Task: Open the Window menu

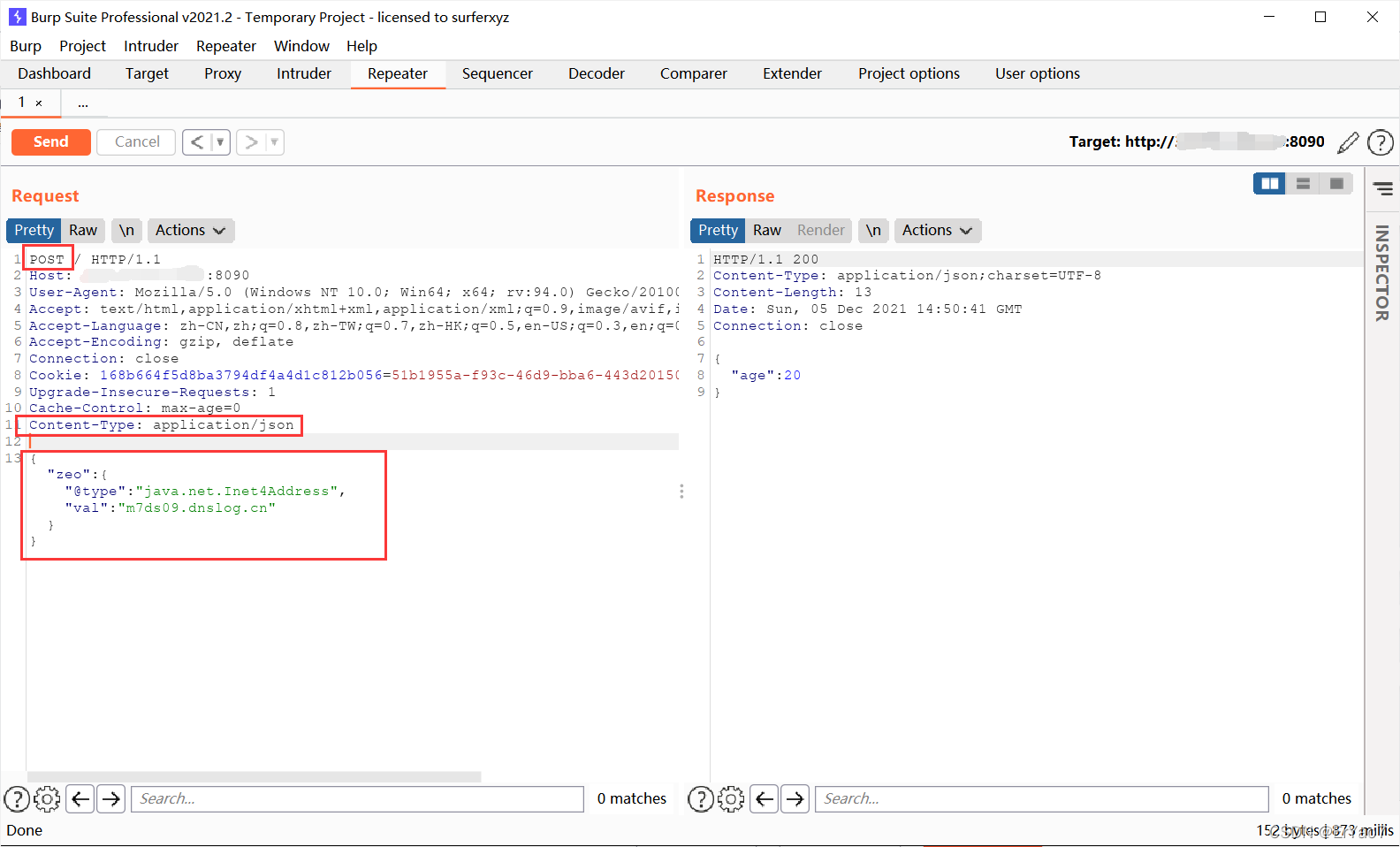Action: click(x=301, y=46)
